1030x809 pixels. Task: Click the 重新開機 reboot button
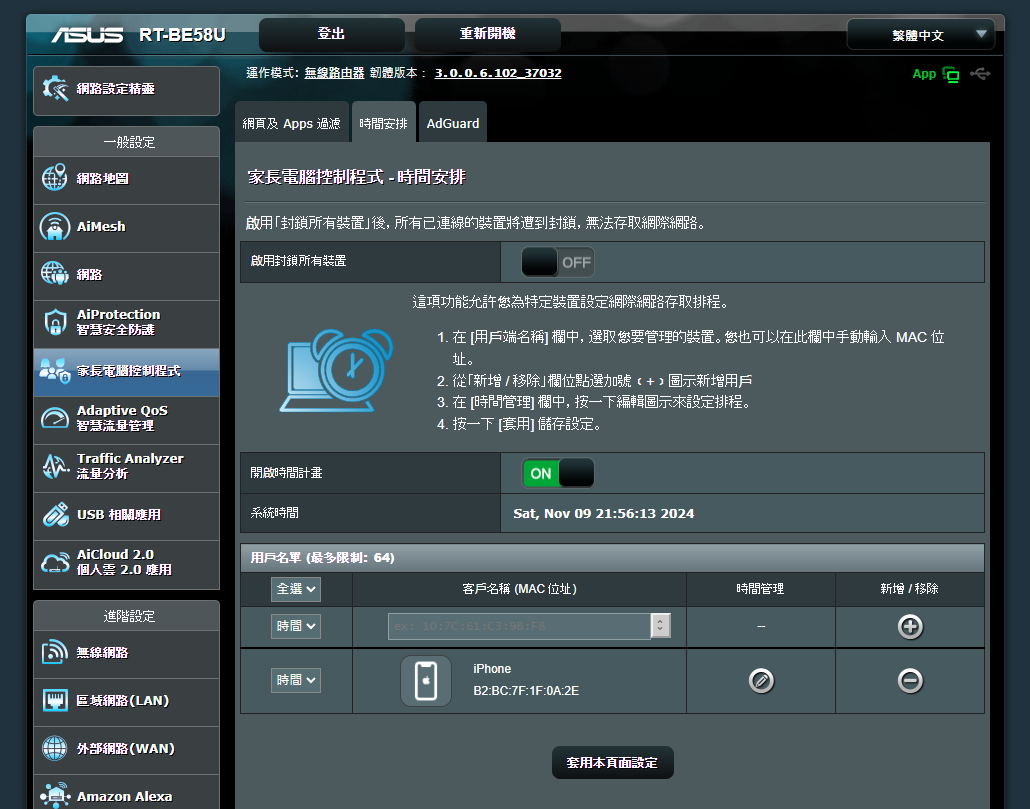[487, 34]
